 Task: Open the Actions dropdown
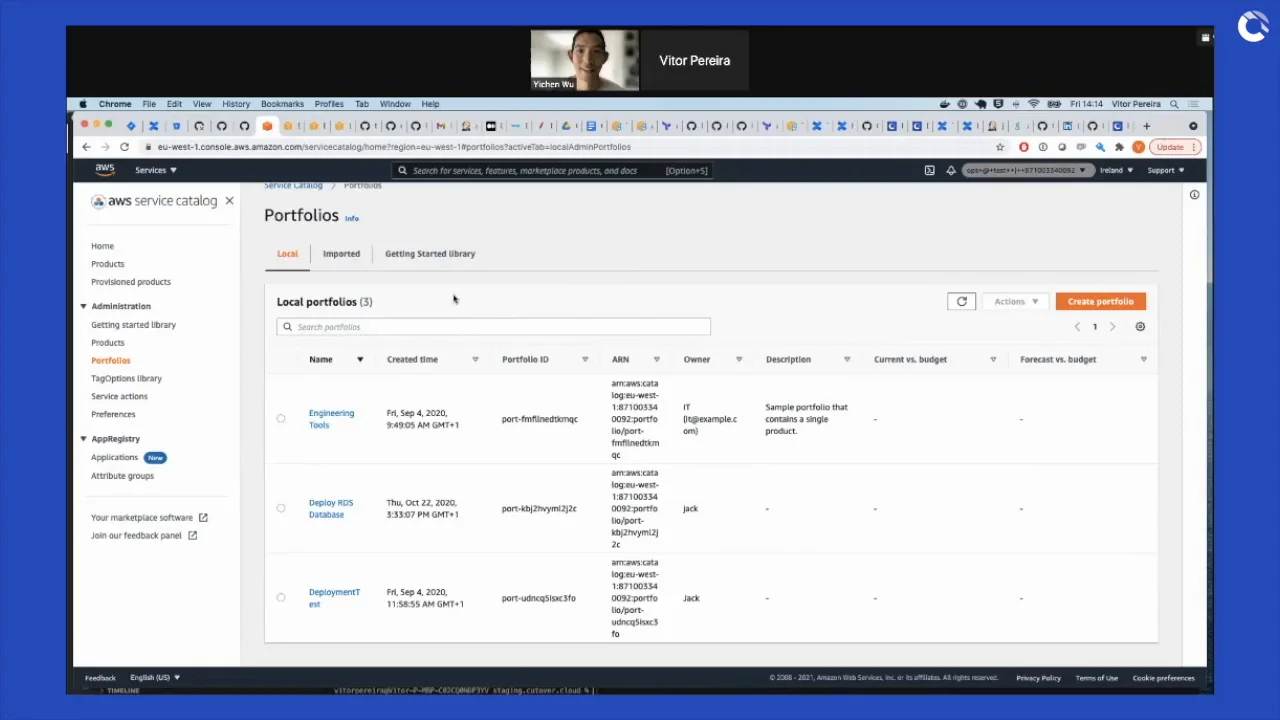click(x=1016, y=301)
